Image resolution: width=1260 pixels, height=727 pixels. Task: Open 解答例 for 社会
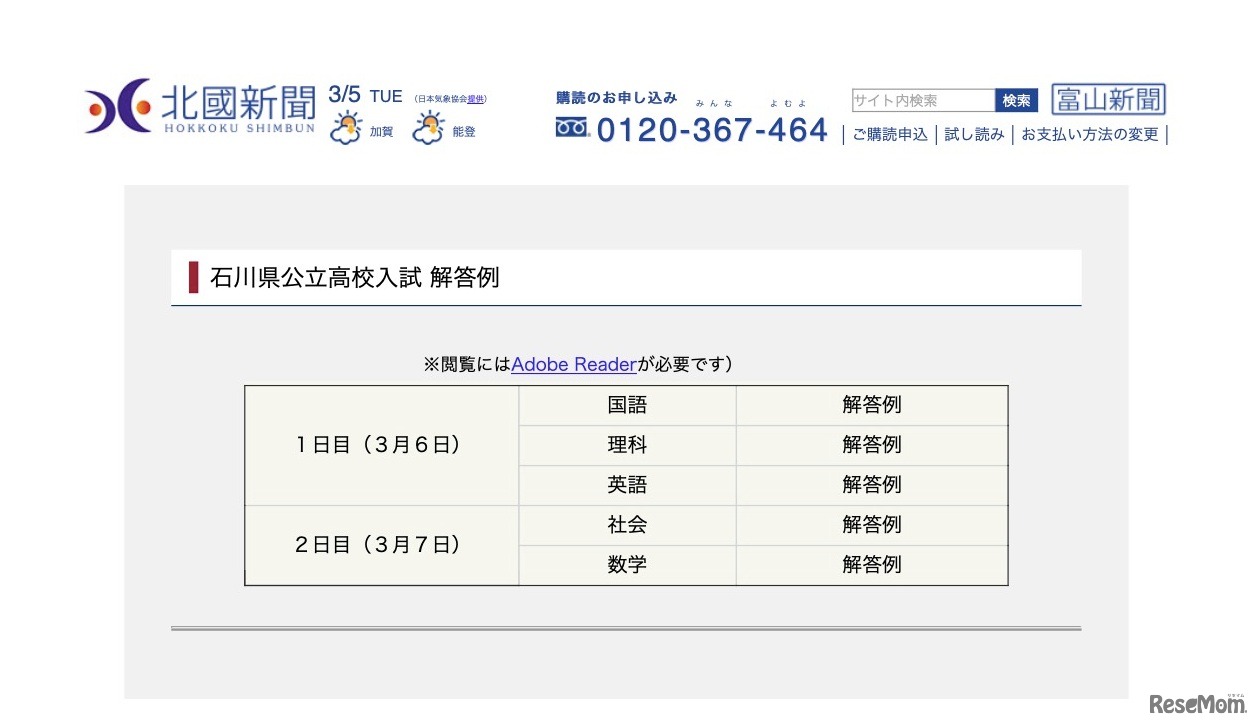point(872,525)
